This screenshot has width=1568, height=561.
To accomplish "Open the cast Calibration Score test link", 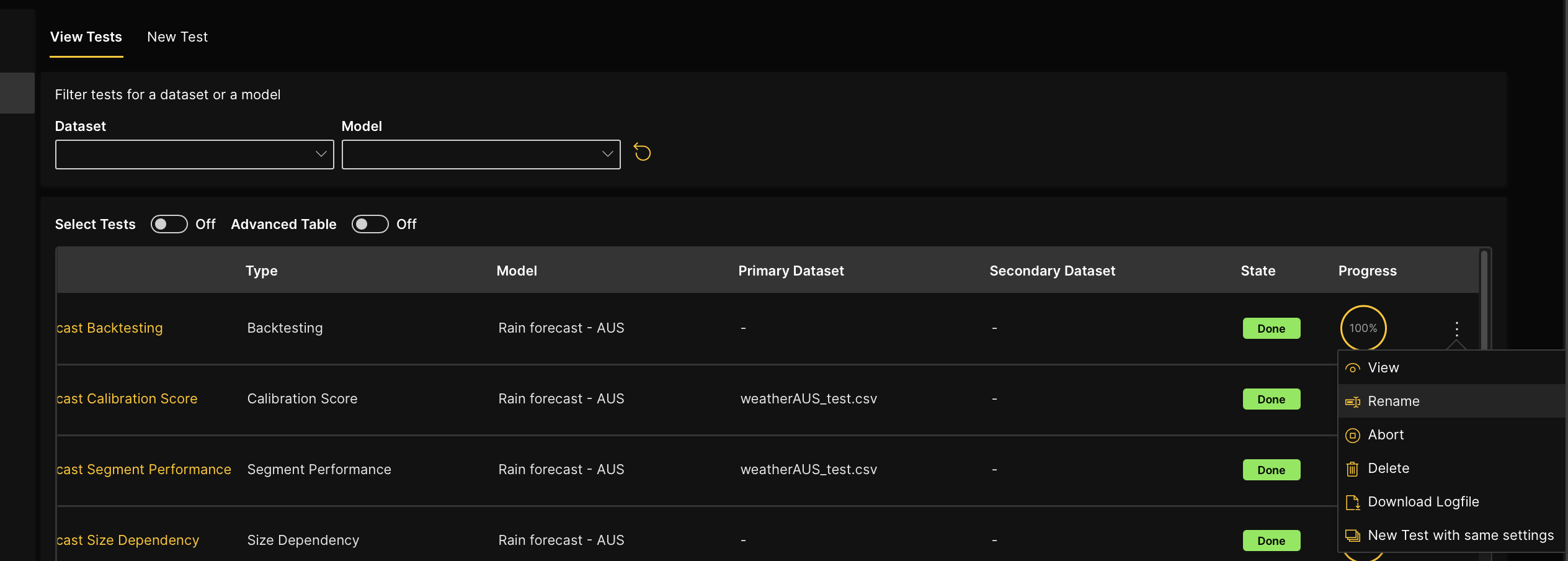I will tap(127, 399).
